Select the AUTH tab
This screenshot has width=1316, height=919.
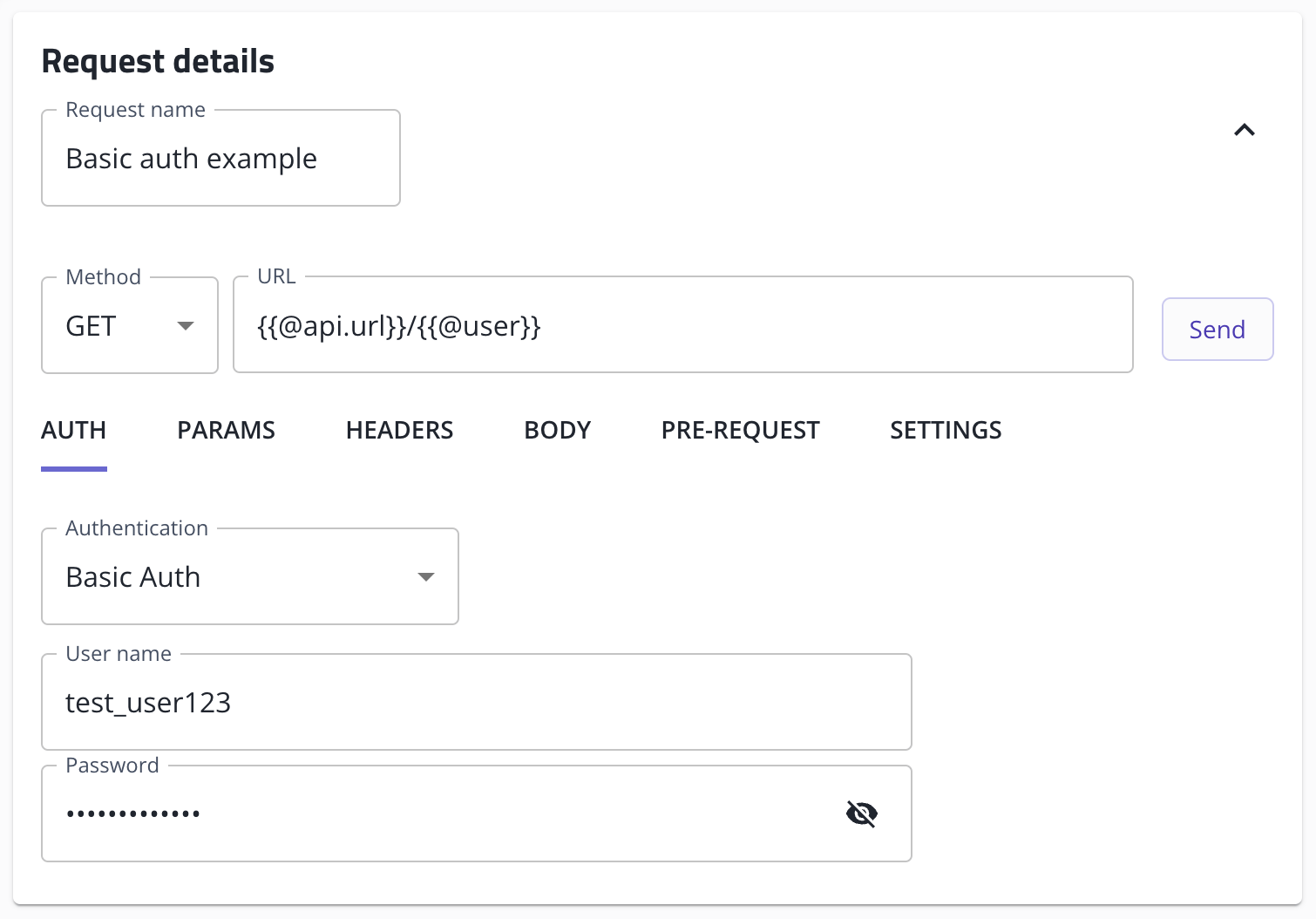click(x=73, y=430)
